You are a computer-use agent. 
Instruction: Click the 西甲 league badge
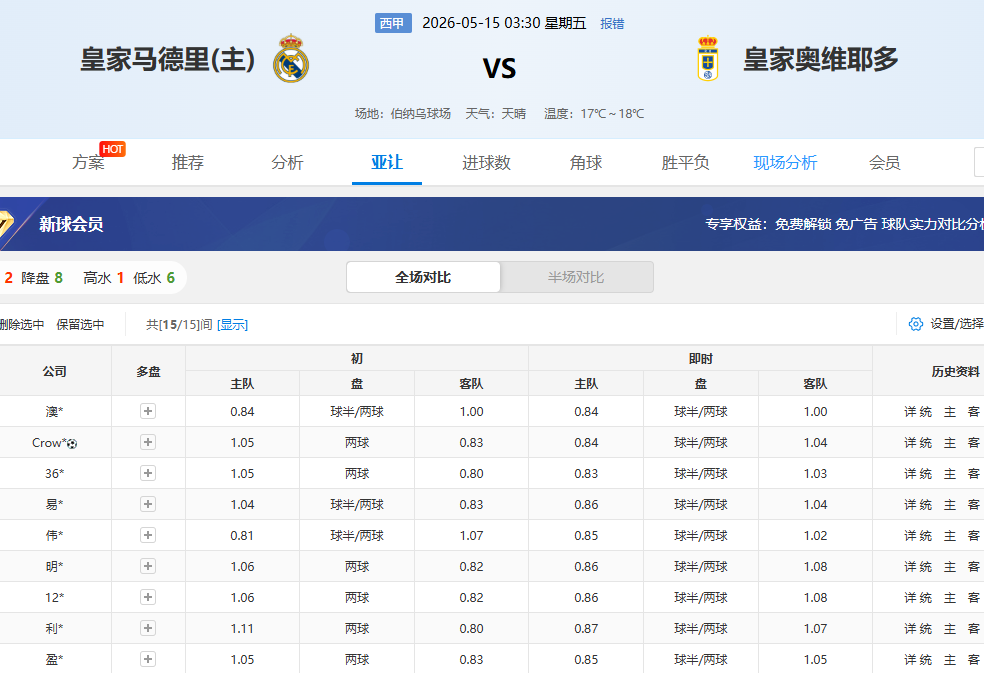(393, 23)
